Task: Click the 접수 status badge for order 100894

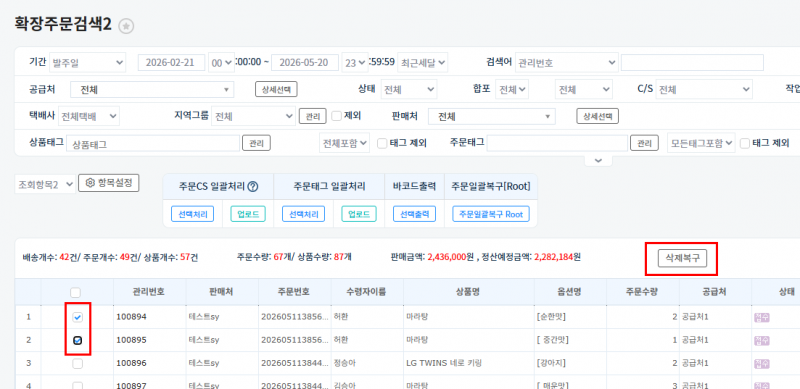Action: coord(762,318)
